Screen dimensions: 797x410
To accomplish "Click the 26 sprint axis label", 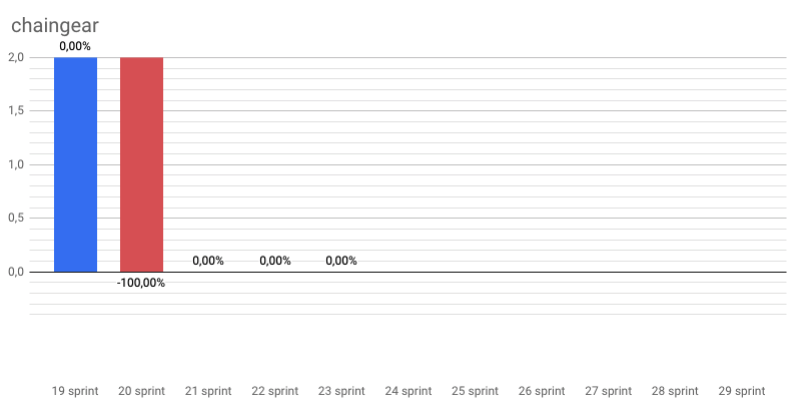I will coord(542,391).
